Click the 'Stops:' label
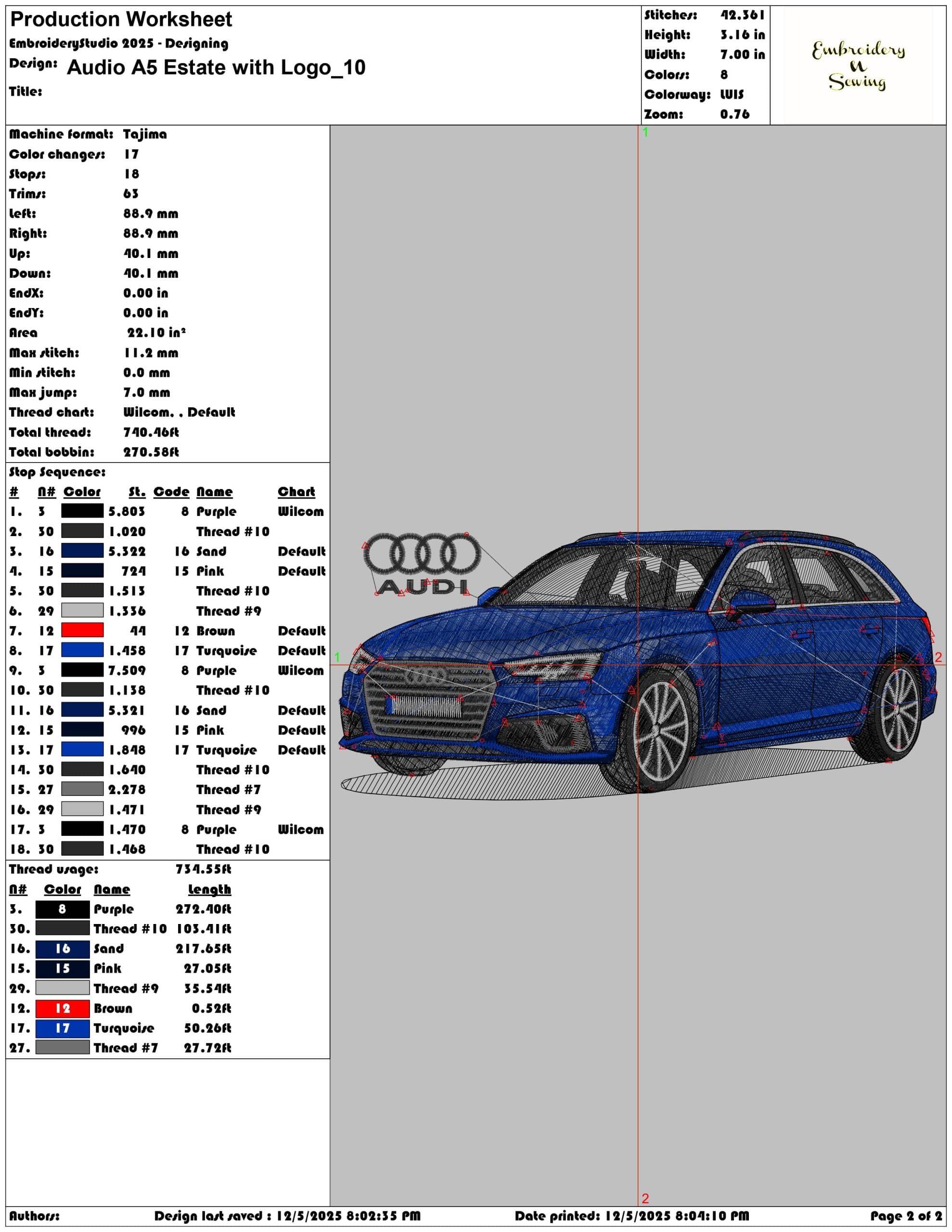952x1232 pixels. (27, 174)
